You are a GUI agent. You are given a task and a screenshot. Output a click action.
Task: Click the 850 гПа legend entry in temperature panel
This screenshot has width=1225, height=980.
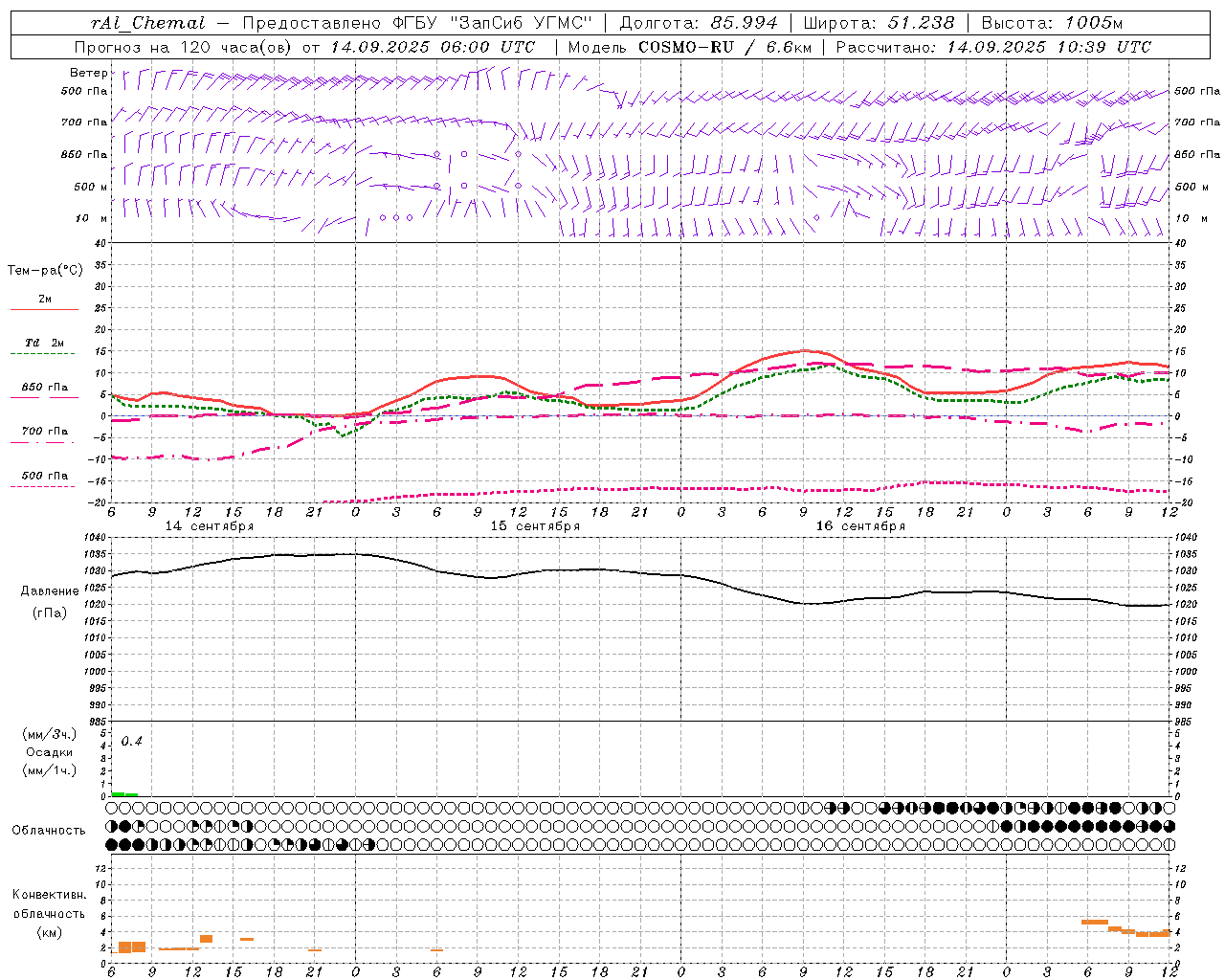tap(45, 388)
